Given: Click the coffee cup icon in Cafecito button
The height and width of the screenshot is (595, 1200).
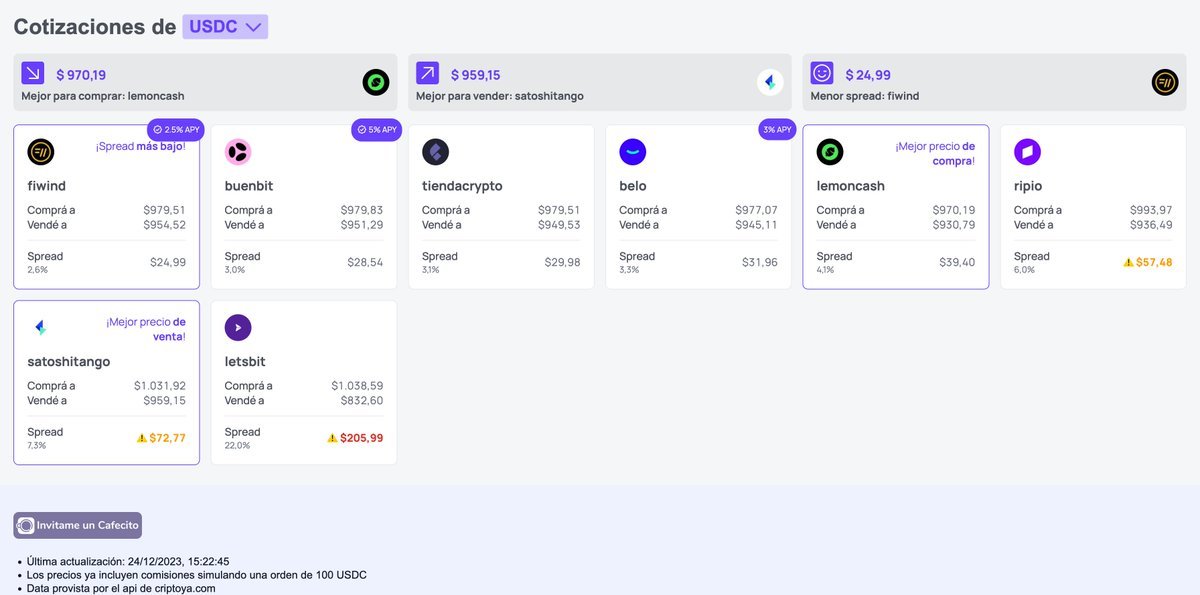Looking at the screenshot, I should pyautogui.click(x=26, y=525).
